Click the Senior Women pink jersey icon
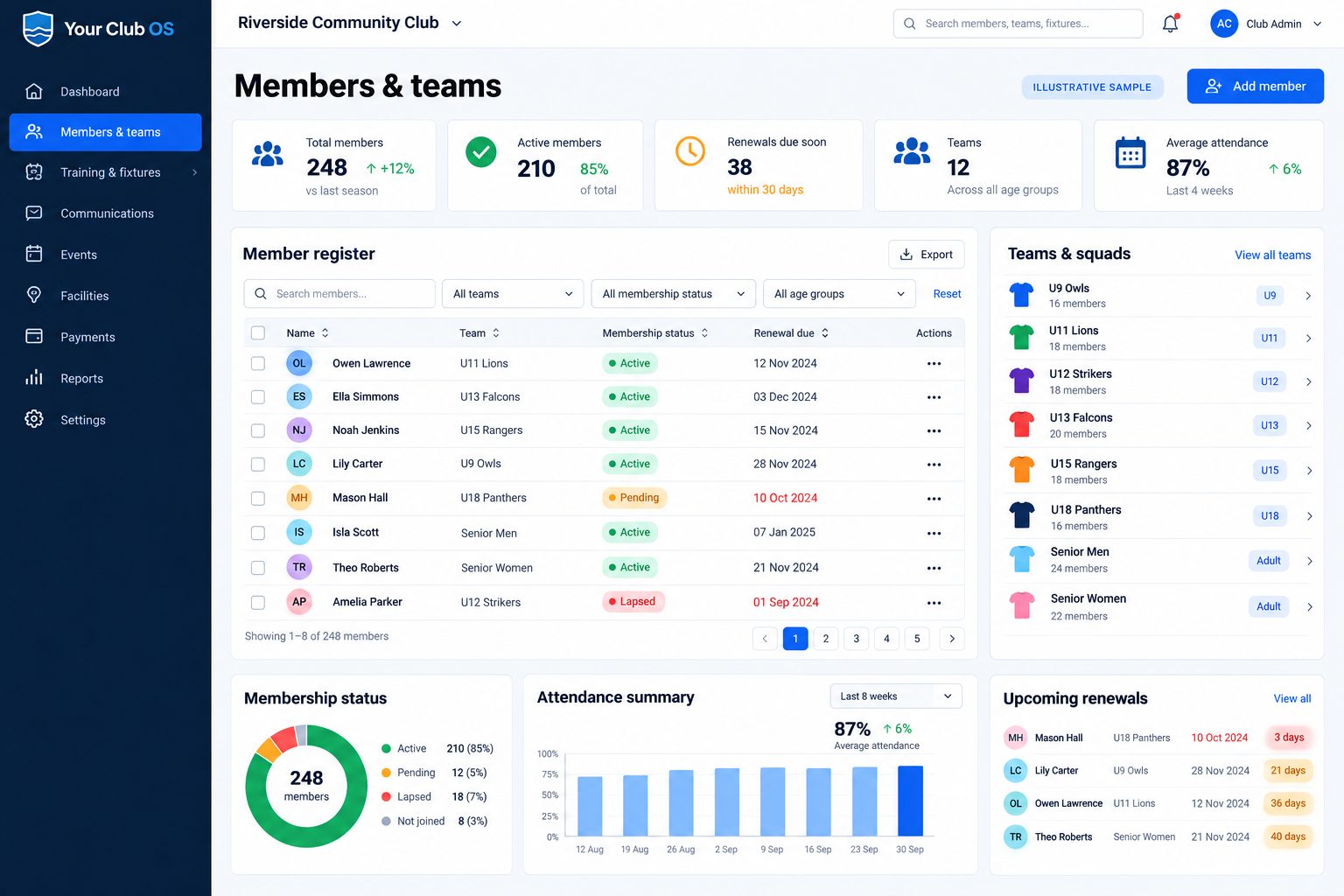The image size is (1344, 896). pyautogui.click(x=1021, y=605)
